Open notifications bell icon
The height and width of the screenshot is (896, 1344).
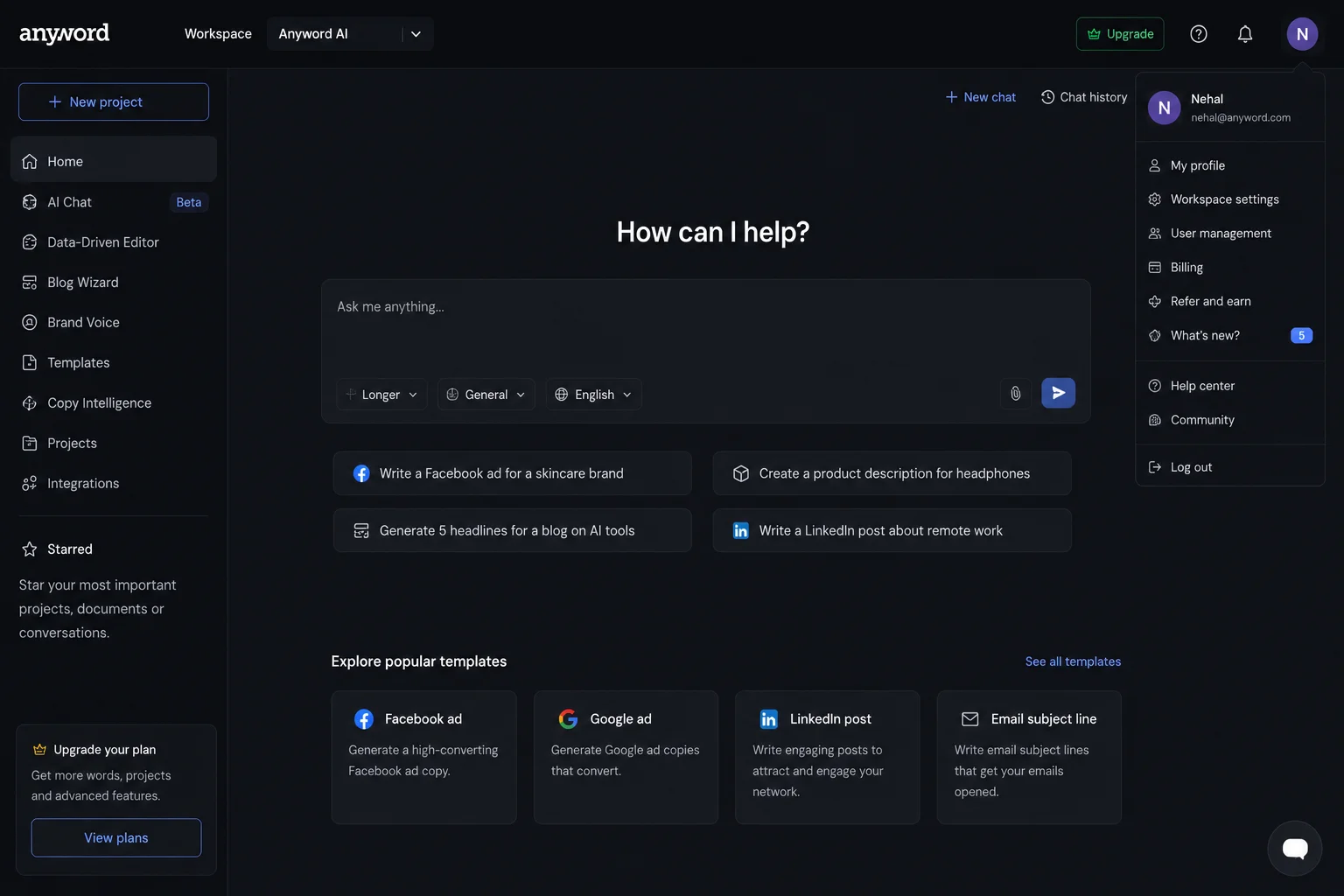coord(1245,34)
